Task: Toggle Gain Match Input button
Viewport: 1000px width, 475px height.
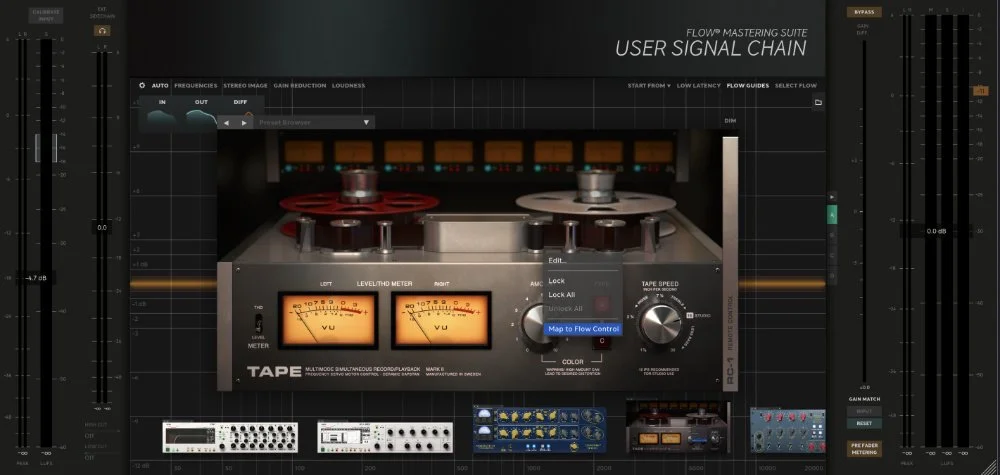Action: click(x=864, y=411)
